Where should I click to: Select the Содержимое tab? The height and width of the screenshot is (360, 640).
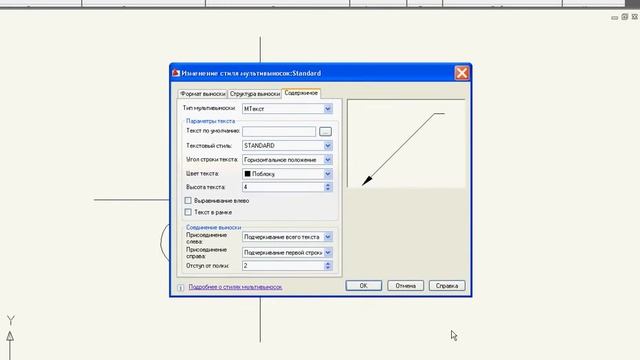301,93
